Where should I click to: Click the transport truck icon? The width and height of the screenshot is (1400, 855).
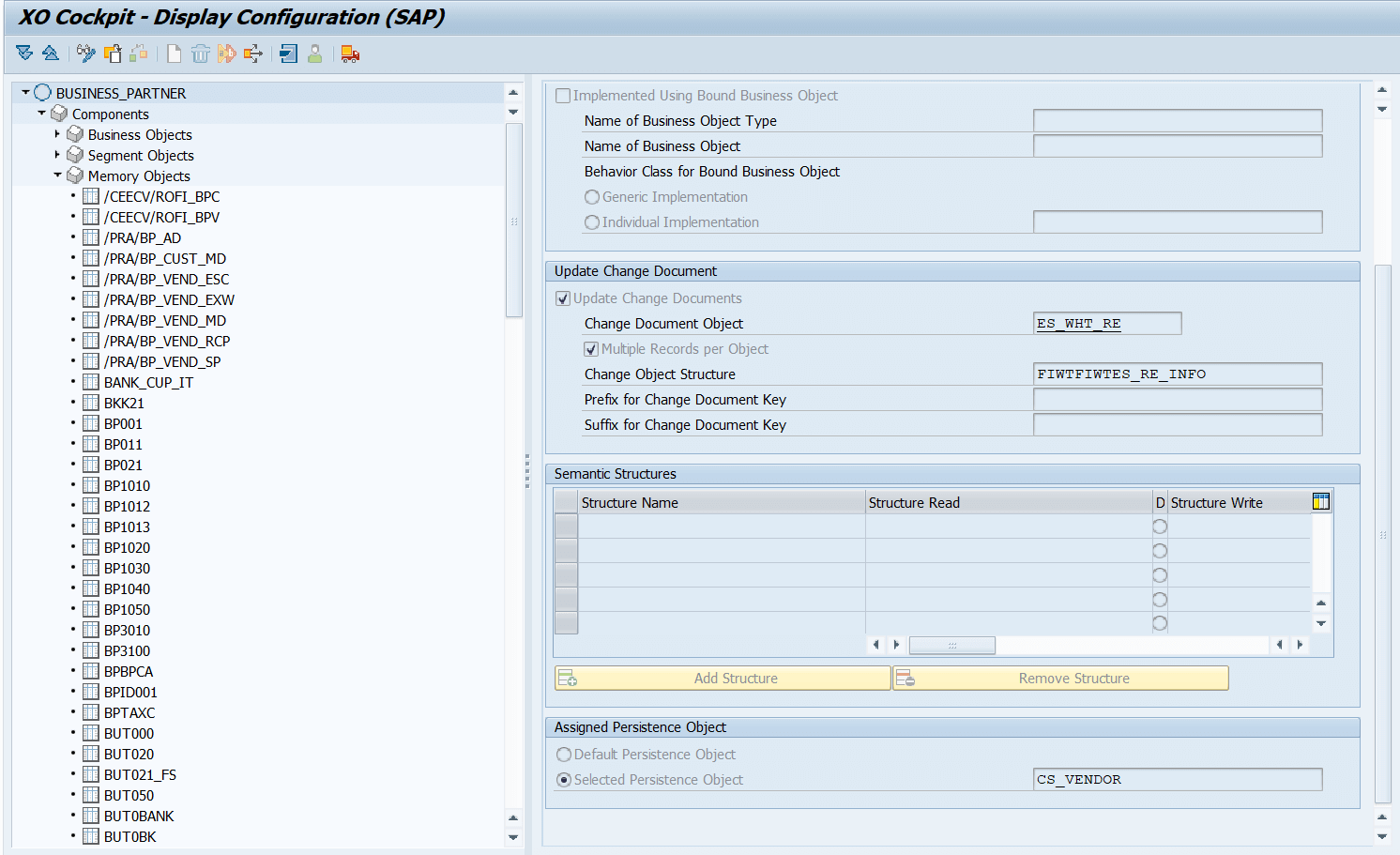click(349, 53)
